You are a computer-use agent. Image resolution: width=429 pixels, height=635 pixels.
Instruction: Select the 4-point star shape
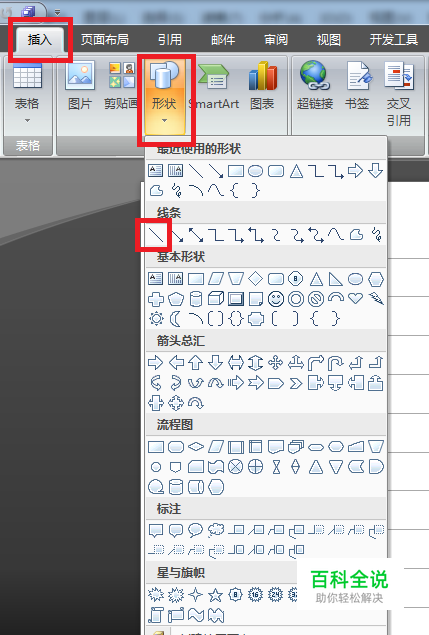tap(196, 595)
